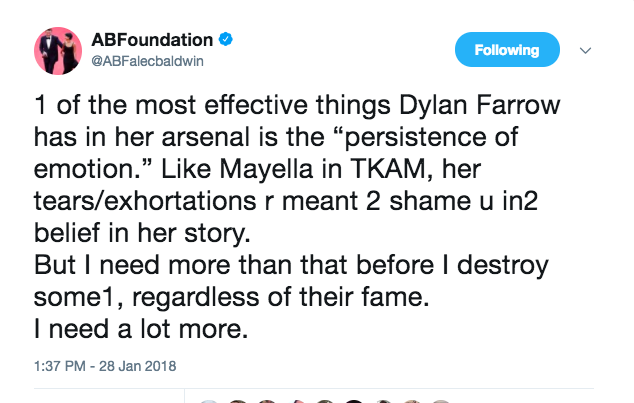Click the tweet line beginning 'But I need more'
Viewport: 634px width, 403px height.
pos(291,266)
